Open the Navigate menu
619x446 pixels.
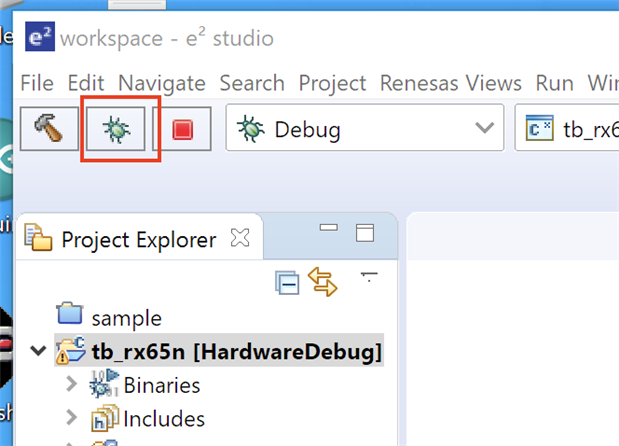(x=161, y=83)
